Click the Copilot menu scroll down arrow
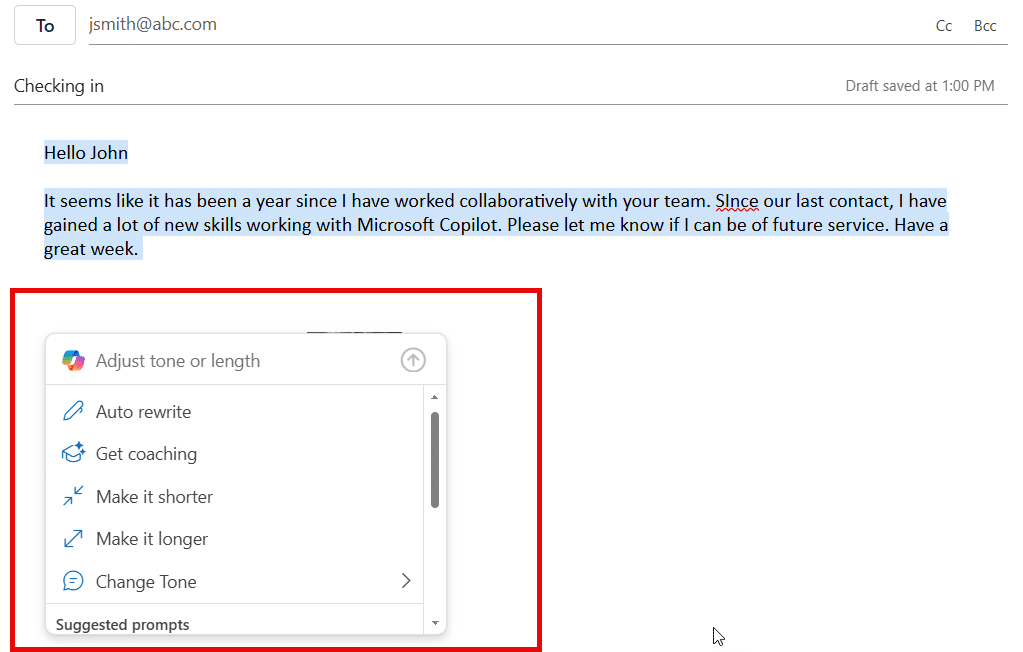This screenshot has height=652, width=1023. coord(435,623)
